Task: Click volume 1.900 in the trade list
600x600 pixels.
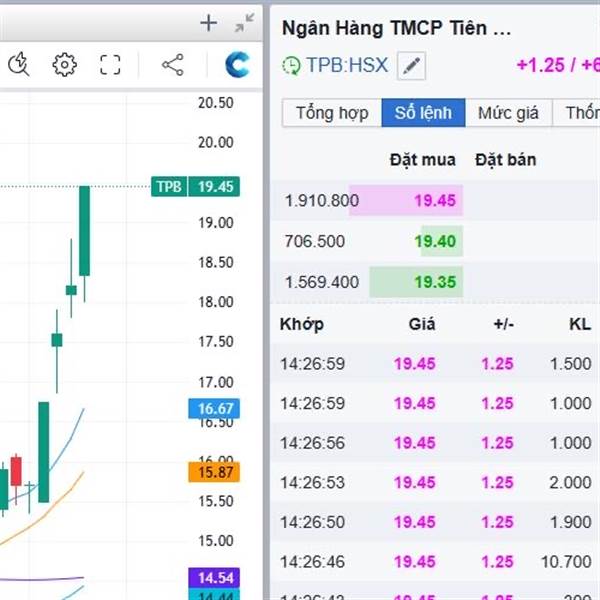Action: (571, 522)
